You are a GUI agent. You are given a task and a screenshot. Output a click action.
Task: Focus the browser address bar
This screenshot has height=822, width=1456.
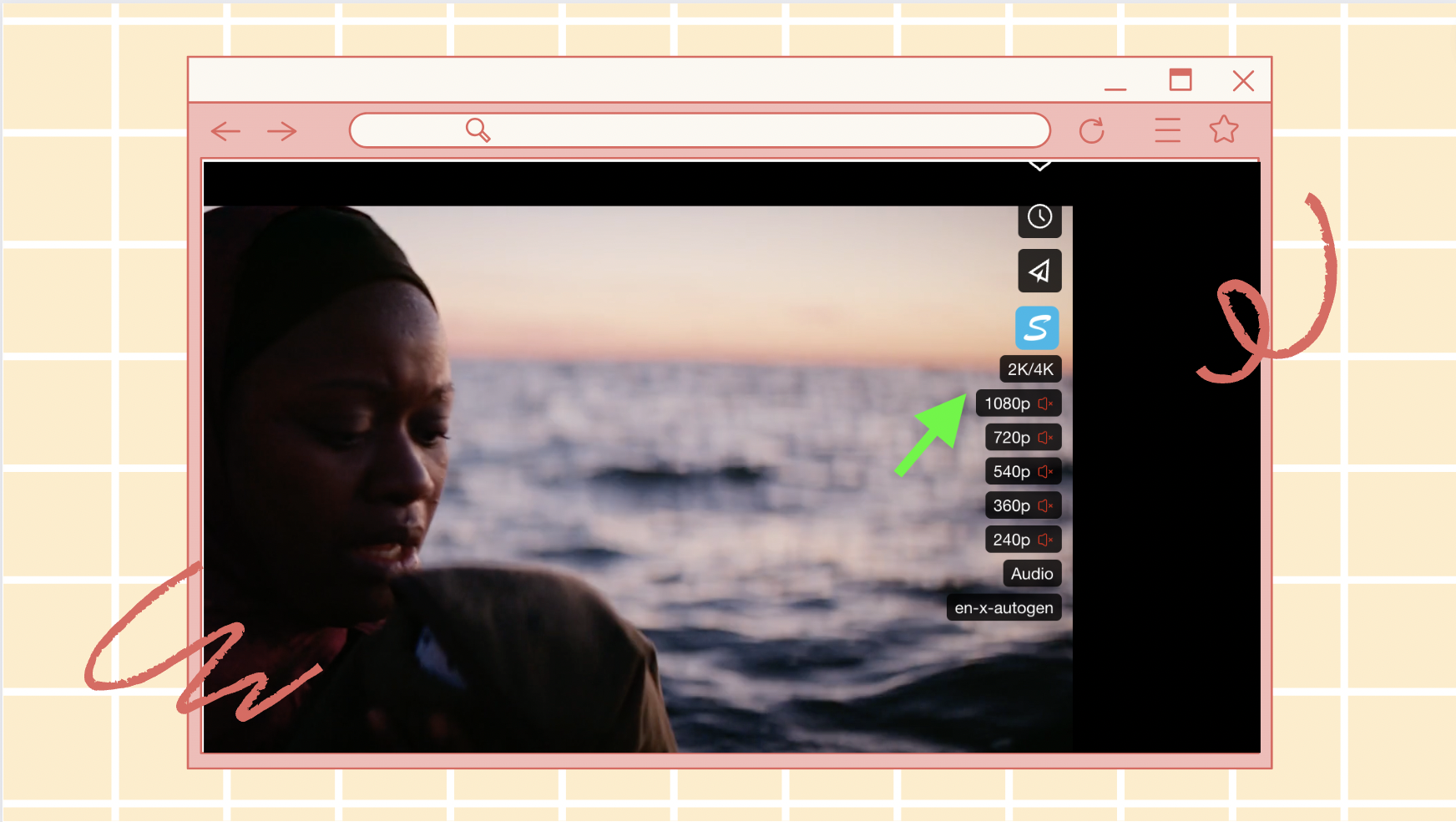pyautogui.click(x=700, y=130)
